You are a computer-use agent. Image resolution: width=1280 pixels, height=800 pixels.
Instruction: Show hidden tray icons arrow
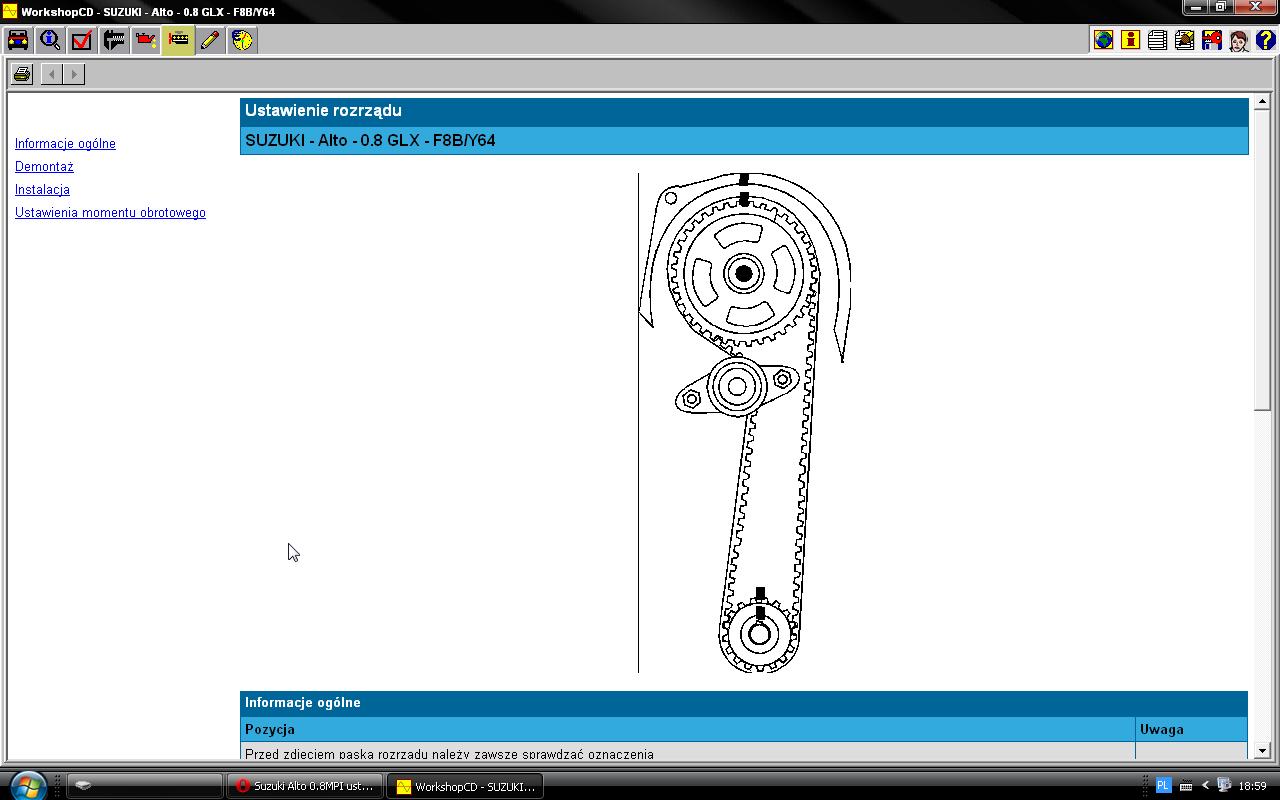pyautogui.click(x=1205, y=786)
